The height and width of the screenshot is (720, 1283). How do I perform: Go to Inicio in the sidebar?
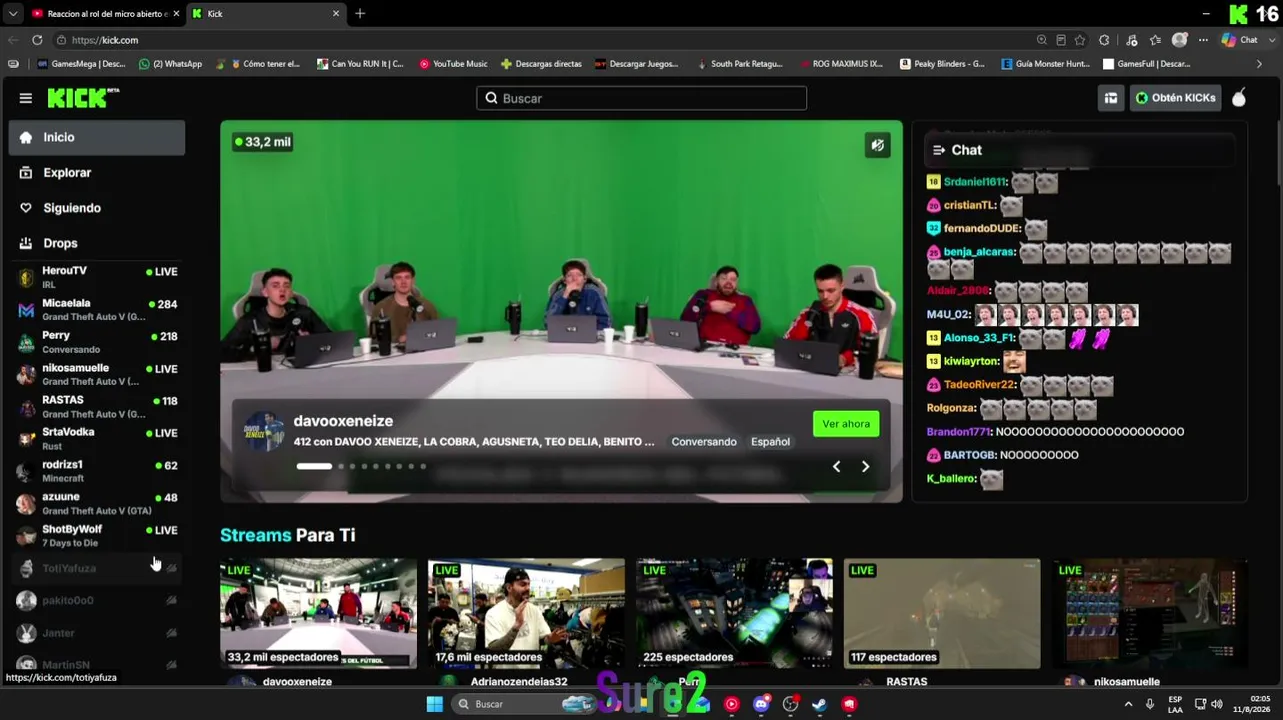[x=97, y=138]
